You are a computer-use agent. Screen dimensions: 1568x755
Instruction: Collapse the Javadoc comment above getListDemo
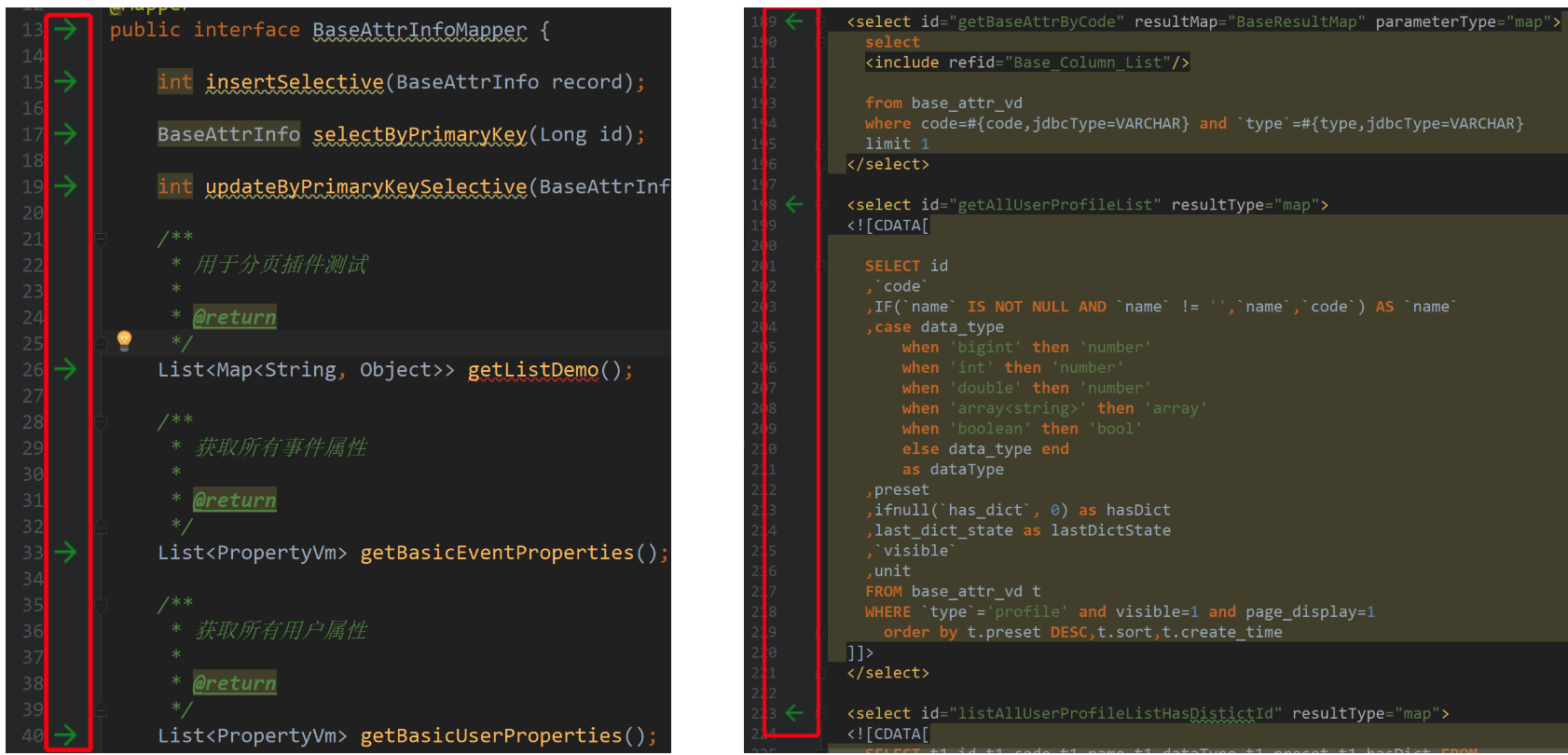[101, 240]
